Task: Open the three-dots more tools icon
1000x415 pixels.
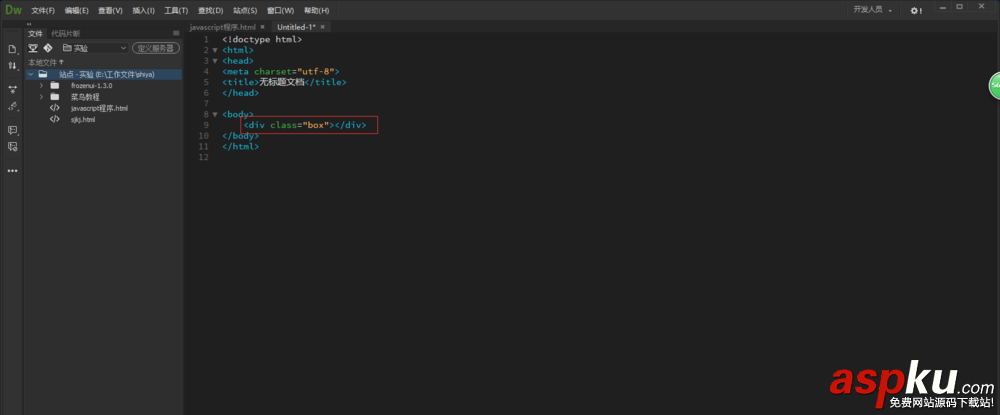Action: point(13,171)
